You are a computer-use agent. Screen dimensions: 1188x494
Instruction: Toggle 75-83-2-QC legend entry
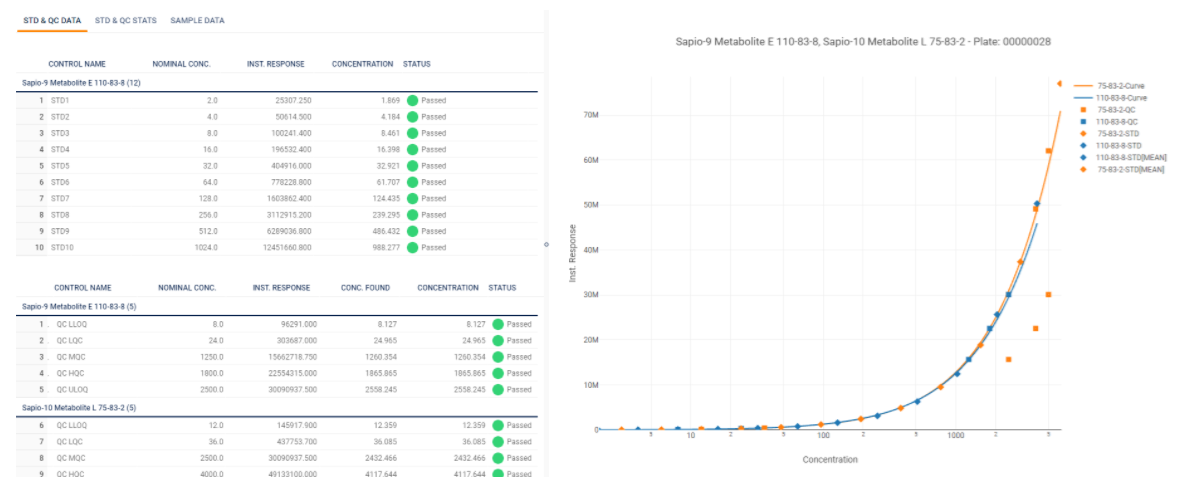(1109, 110)
